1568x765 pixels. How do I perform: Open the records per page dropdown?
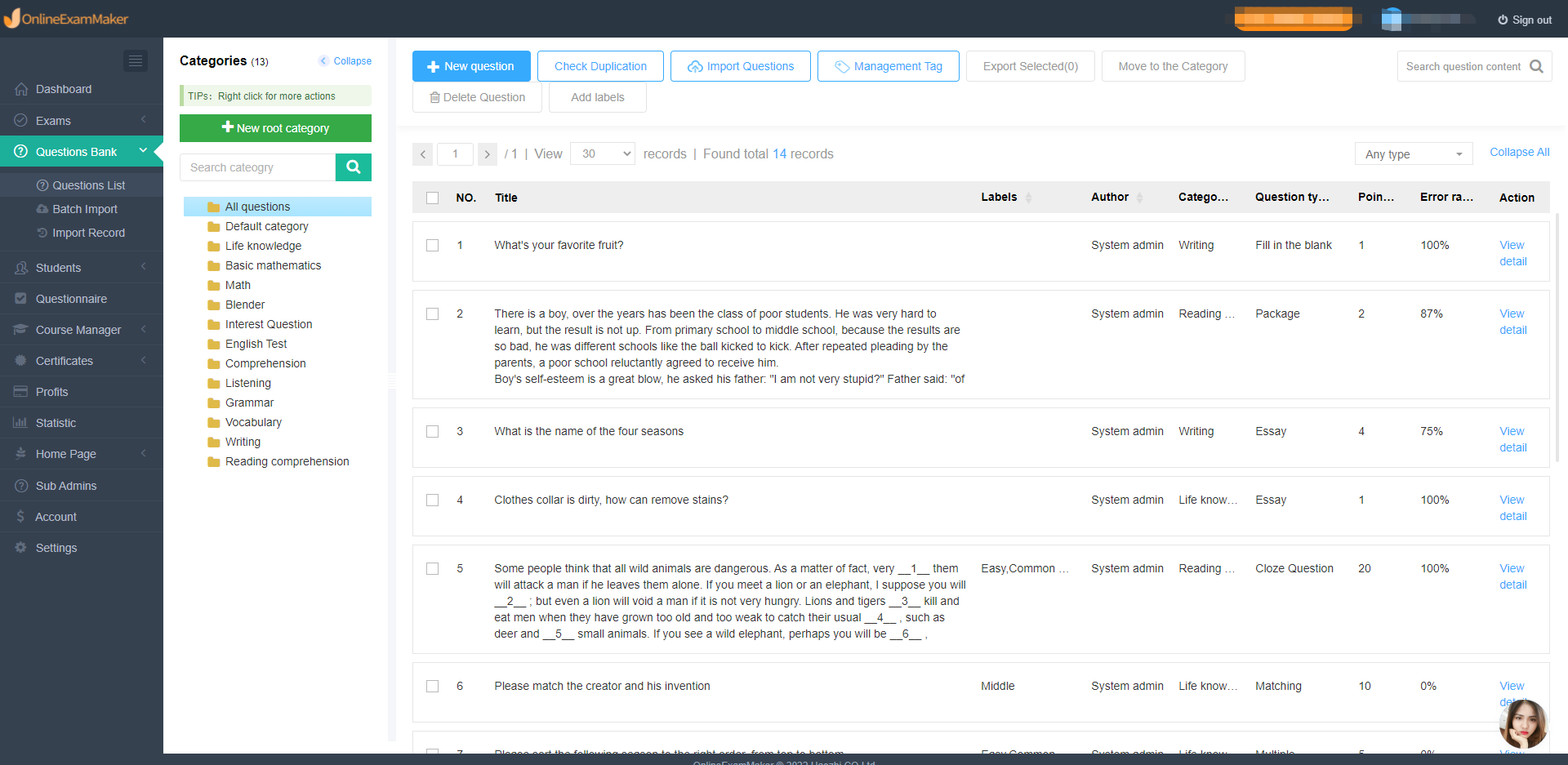click(x=603, y=153)
